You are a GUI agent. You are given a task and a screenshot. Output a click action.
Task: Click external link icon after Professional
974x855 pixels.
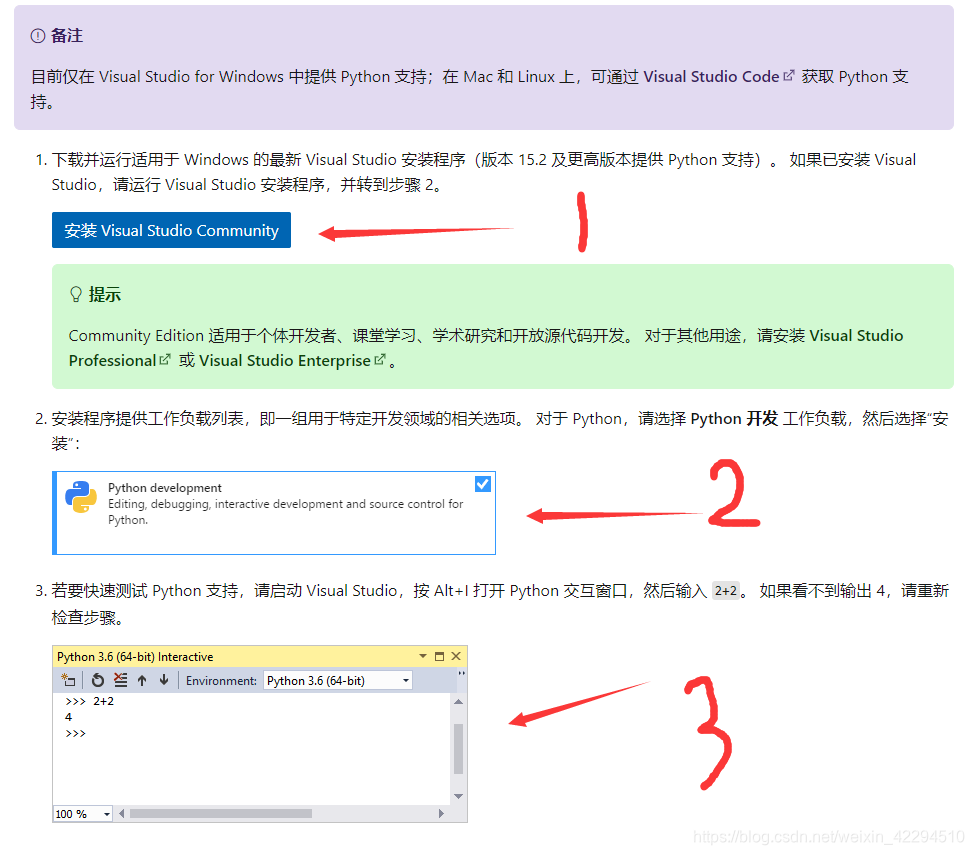tap(165, 359)
